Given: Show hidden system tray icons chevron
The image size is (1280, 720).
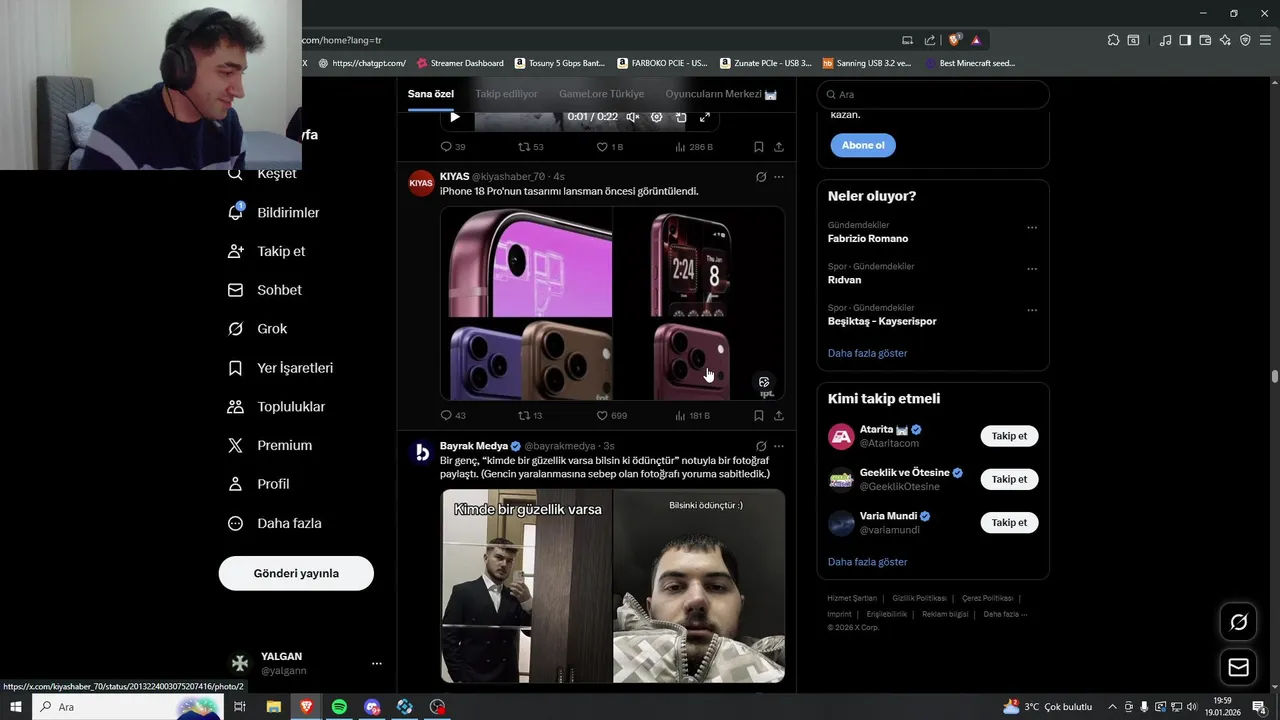Looking at the screenshot, I should [1112, 707].
